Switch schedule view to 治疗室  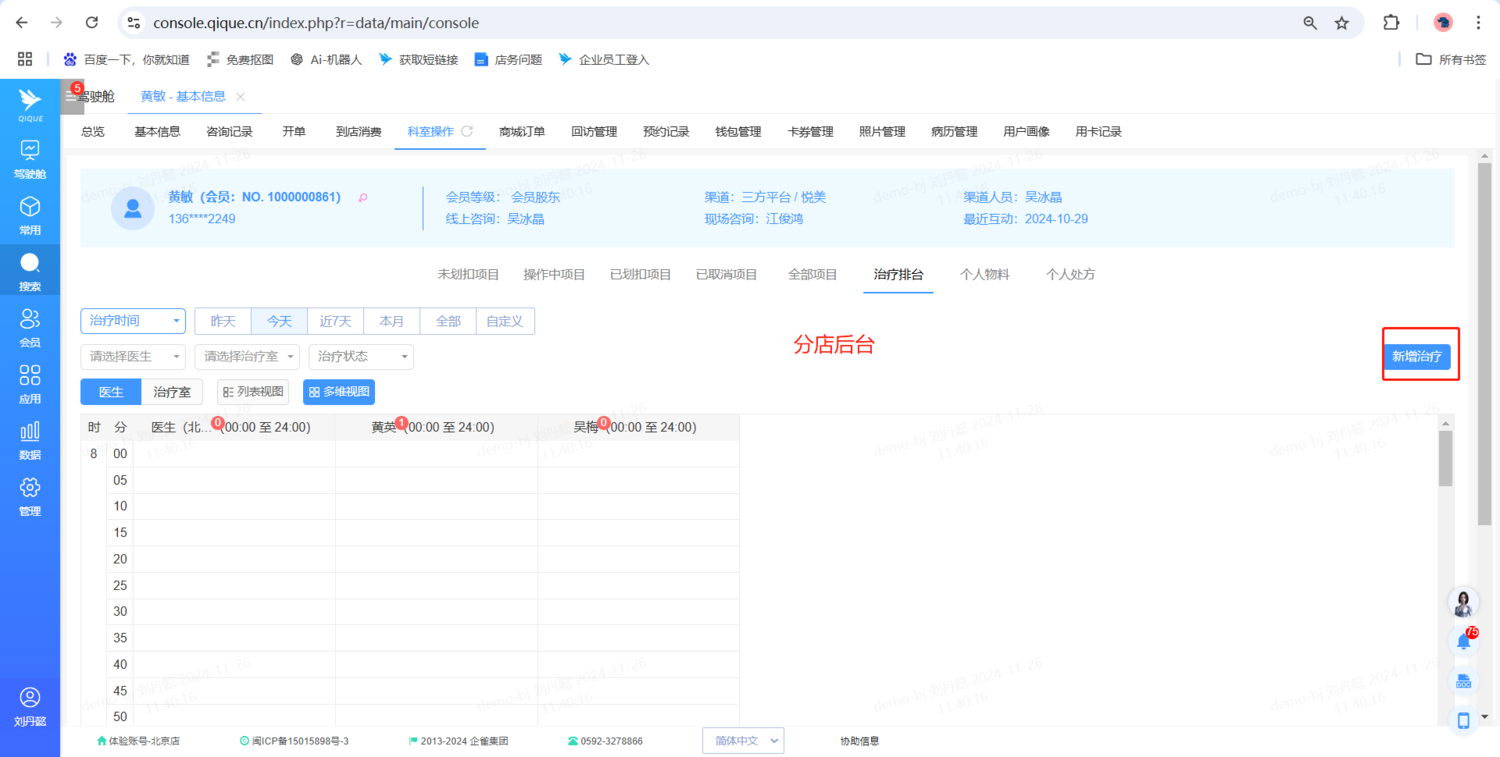(x=172, y=392)
